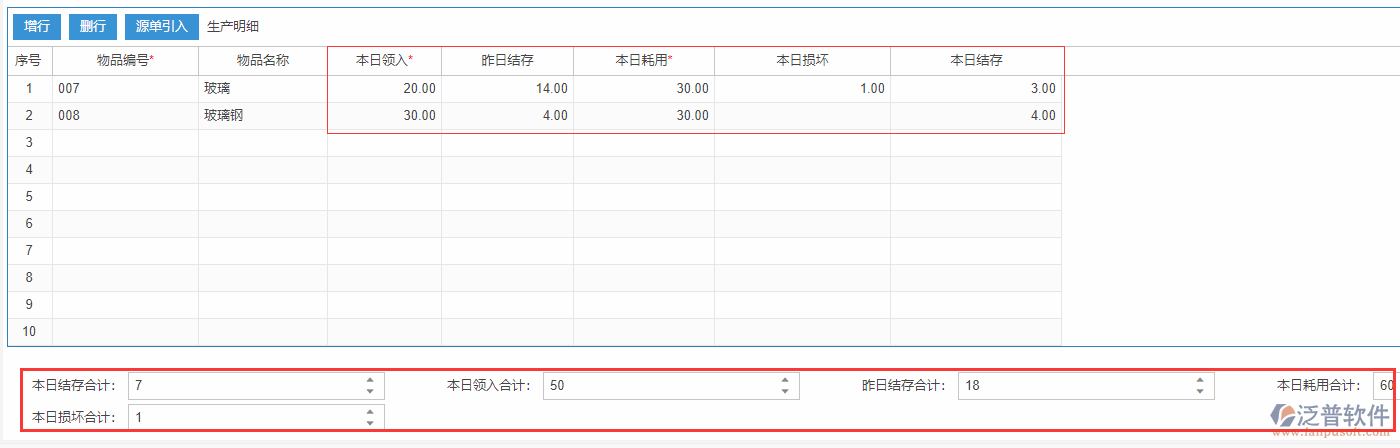This screenshot has width=1400, height=448.
Task: Select 本日耗用 cell 30.00 for 玻璃
Action: (643, 88)
